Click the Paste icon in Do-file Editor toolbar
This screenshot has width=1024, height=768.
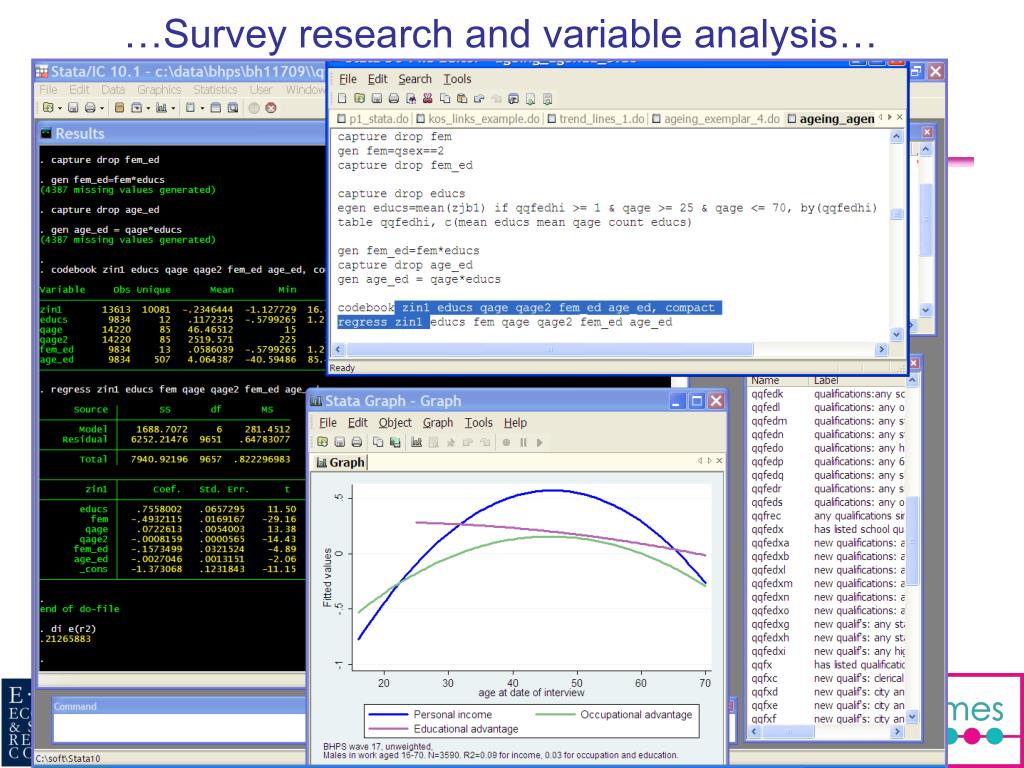(x=462, y=99)
